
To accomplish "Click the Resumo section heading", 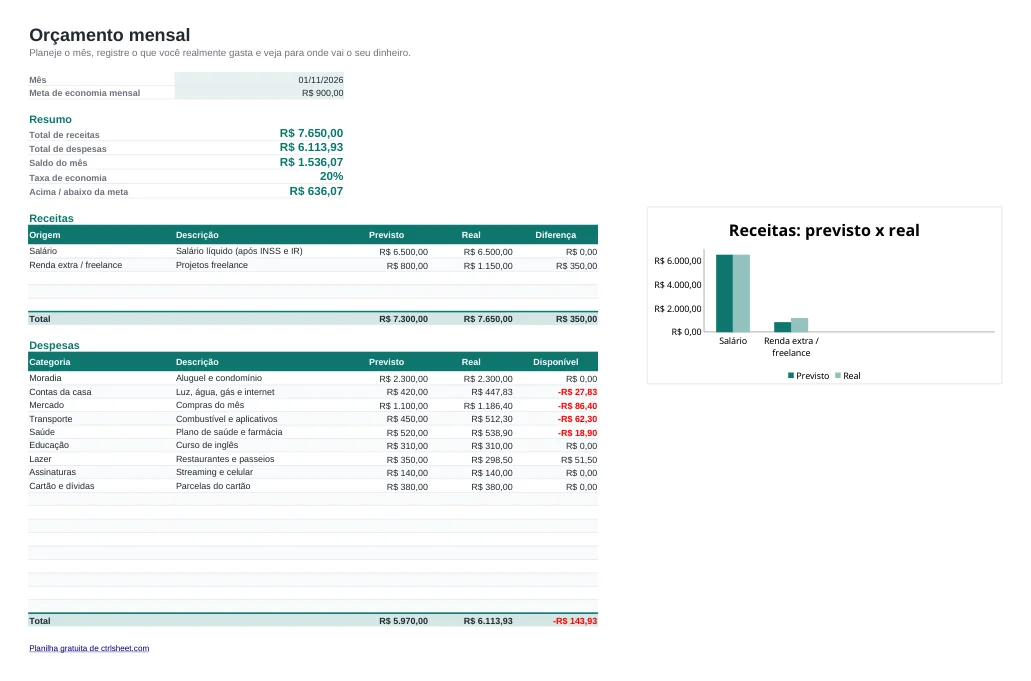I will [x=51, y=119].
